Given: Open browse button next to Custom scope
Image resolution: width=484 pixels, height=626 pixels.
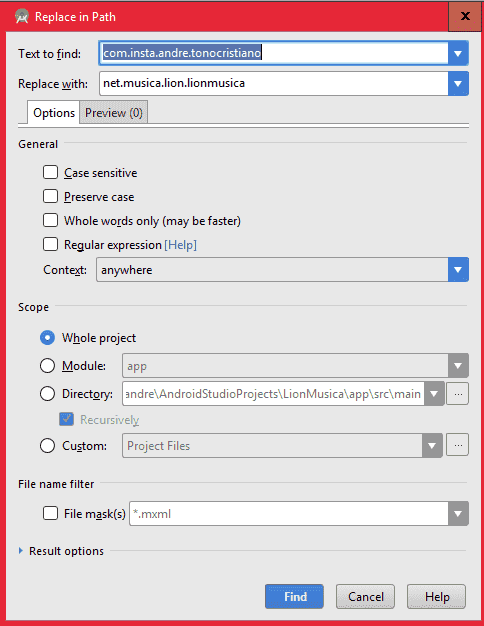Looking at the screenshot, I should click(x=458, y=445).
